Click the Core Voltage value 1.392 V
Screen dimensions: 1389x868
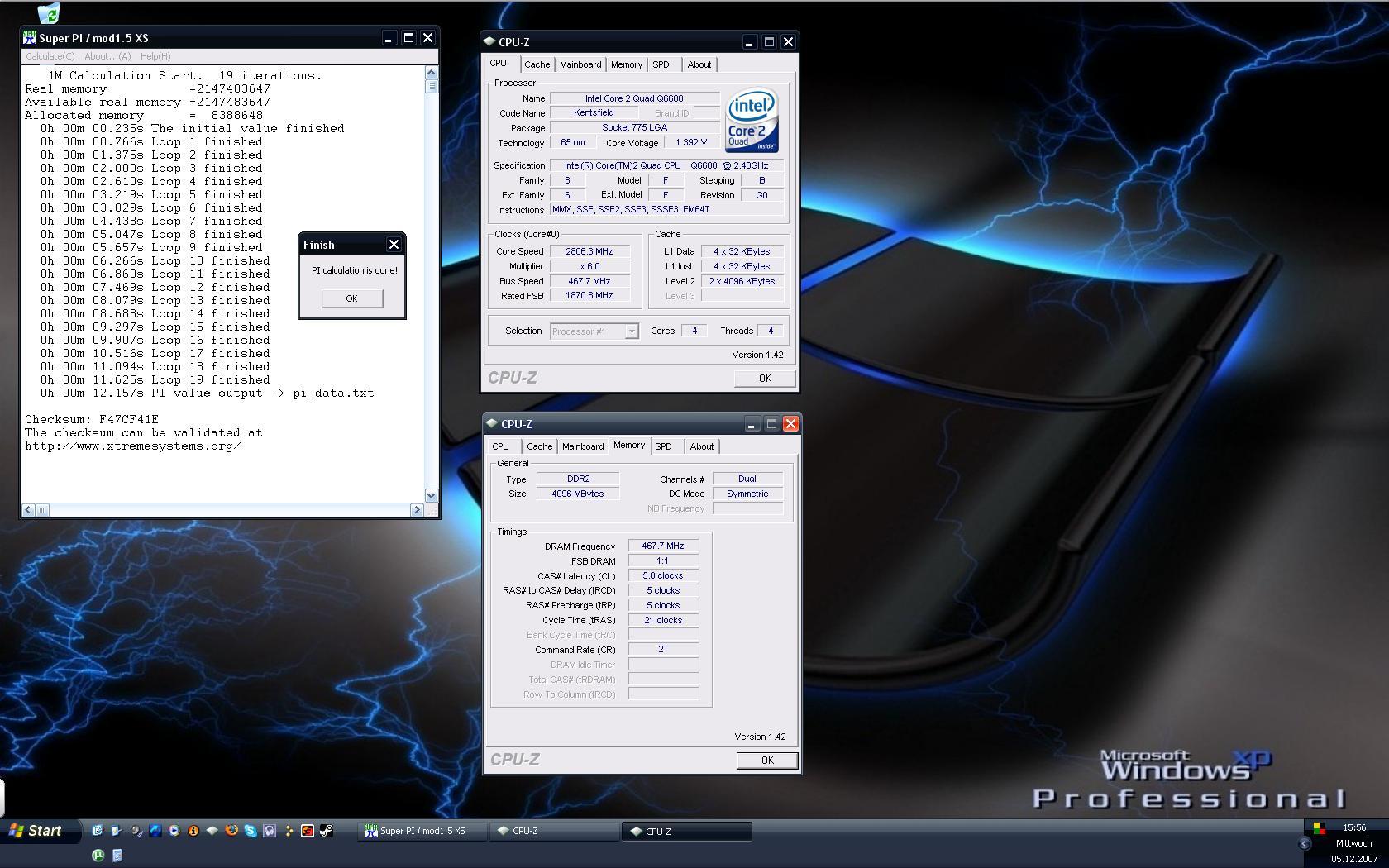(691, 142)
